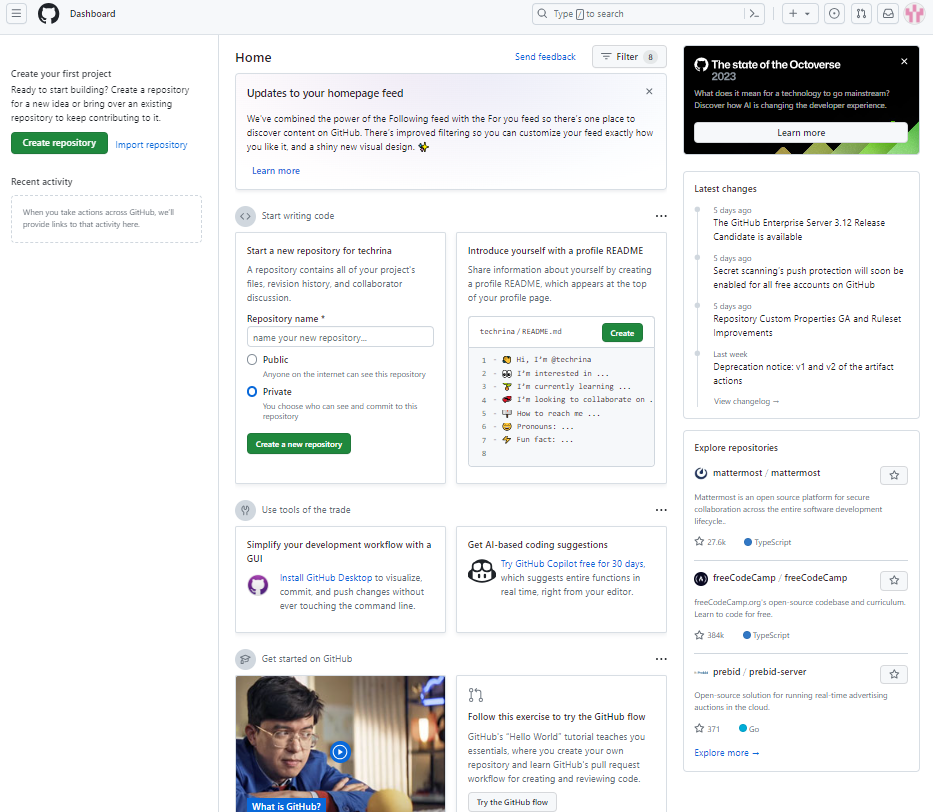
Task: Click the mattermost repository avatar
Action: [x=701, y=473]
